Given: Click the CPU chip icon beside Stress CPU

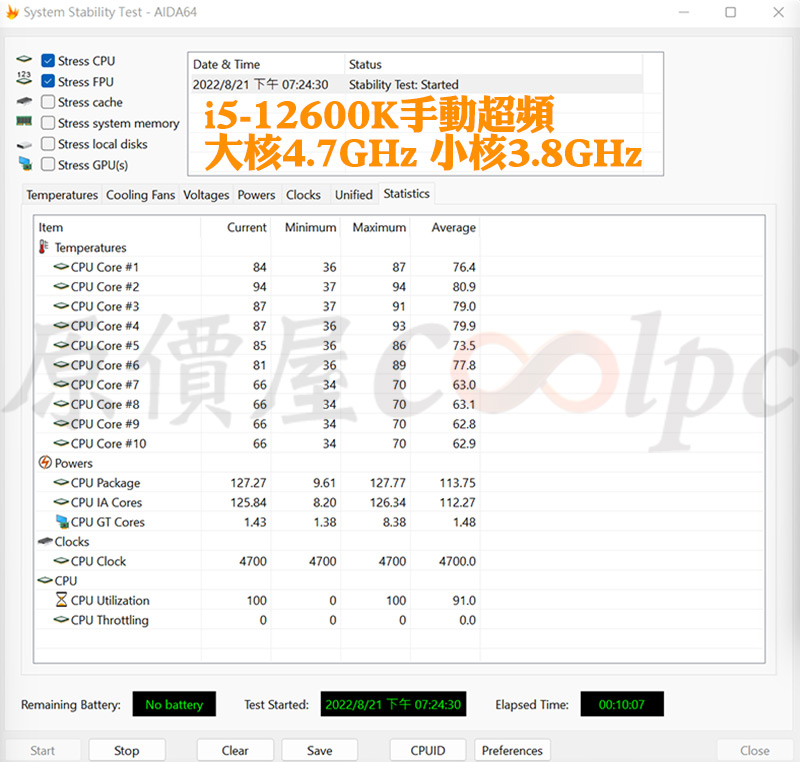Looking at the screenshot, I should (x=24, y=59).
